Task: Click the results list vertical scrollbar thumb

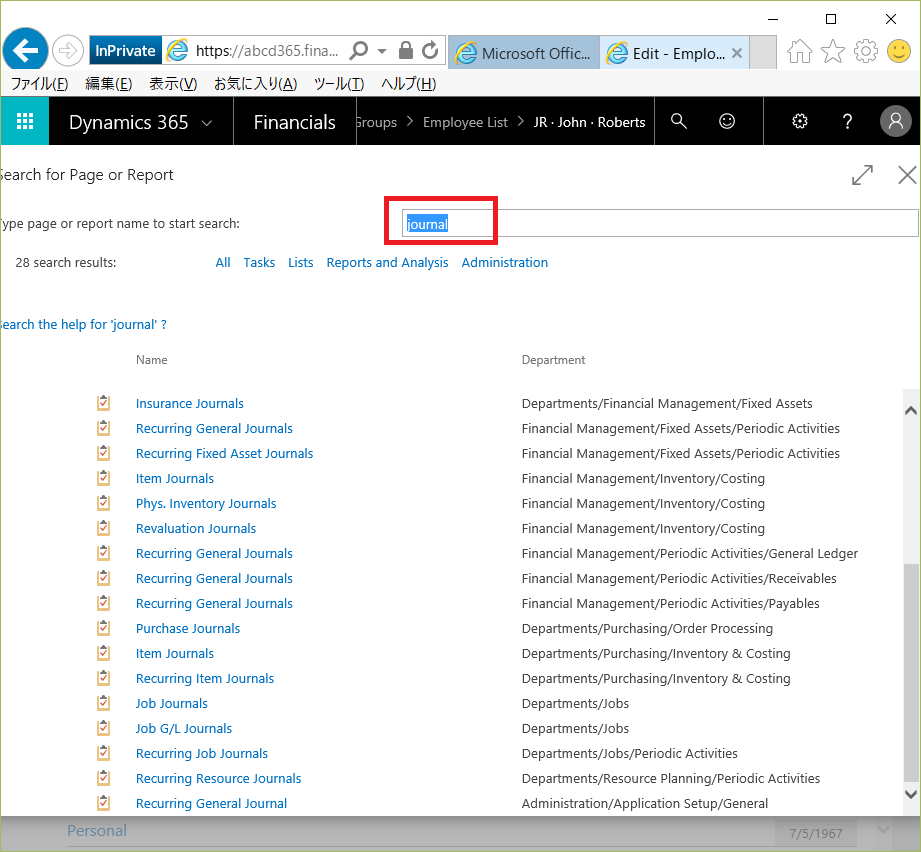Action: [910, 670]
